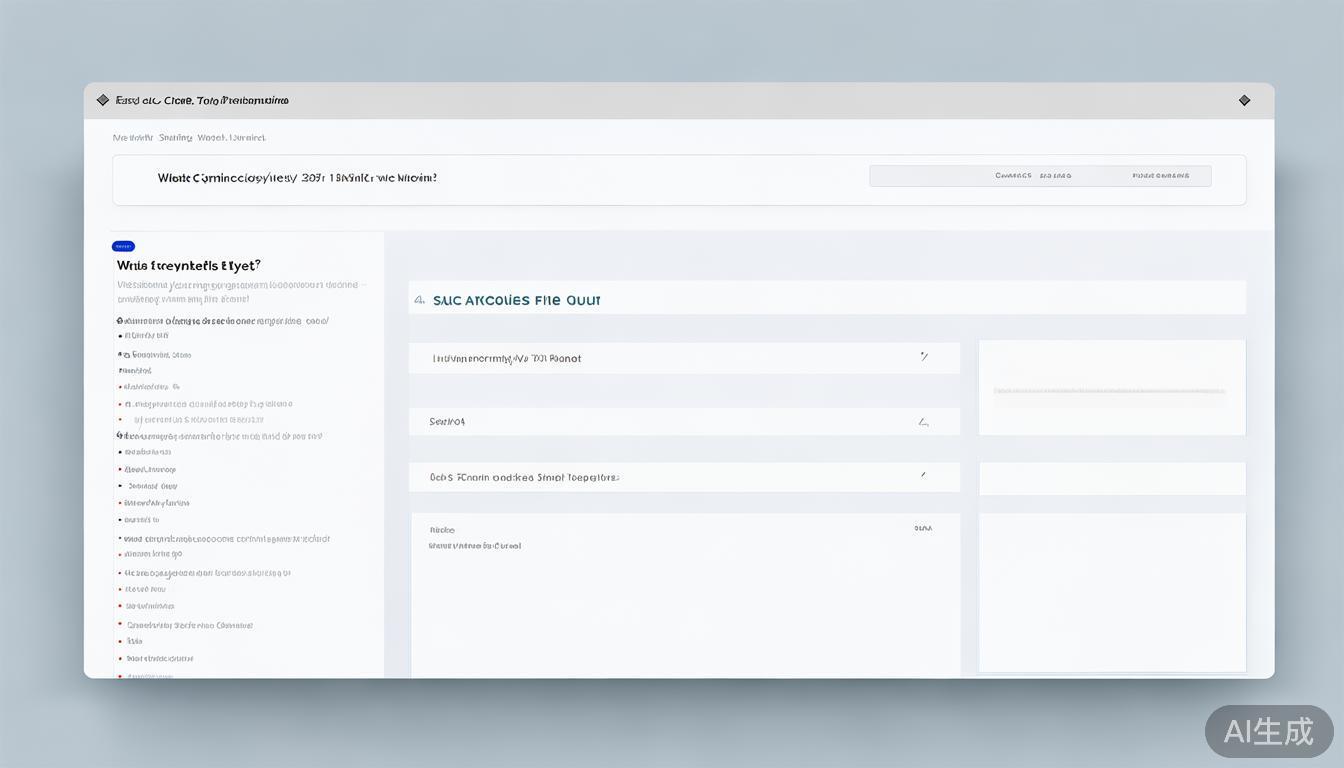Click the diamond icon at title bar left
The width and height of the screenshot is (1344, 768).
(x=102, y=100)
